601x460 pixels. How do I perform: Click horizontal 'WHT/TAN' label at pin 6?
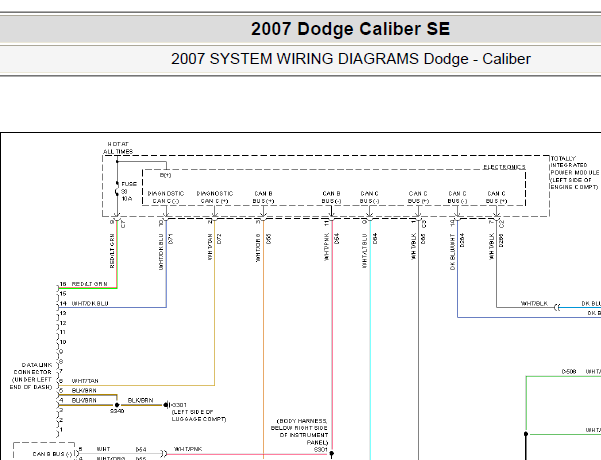(85, 381)
